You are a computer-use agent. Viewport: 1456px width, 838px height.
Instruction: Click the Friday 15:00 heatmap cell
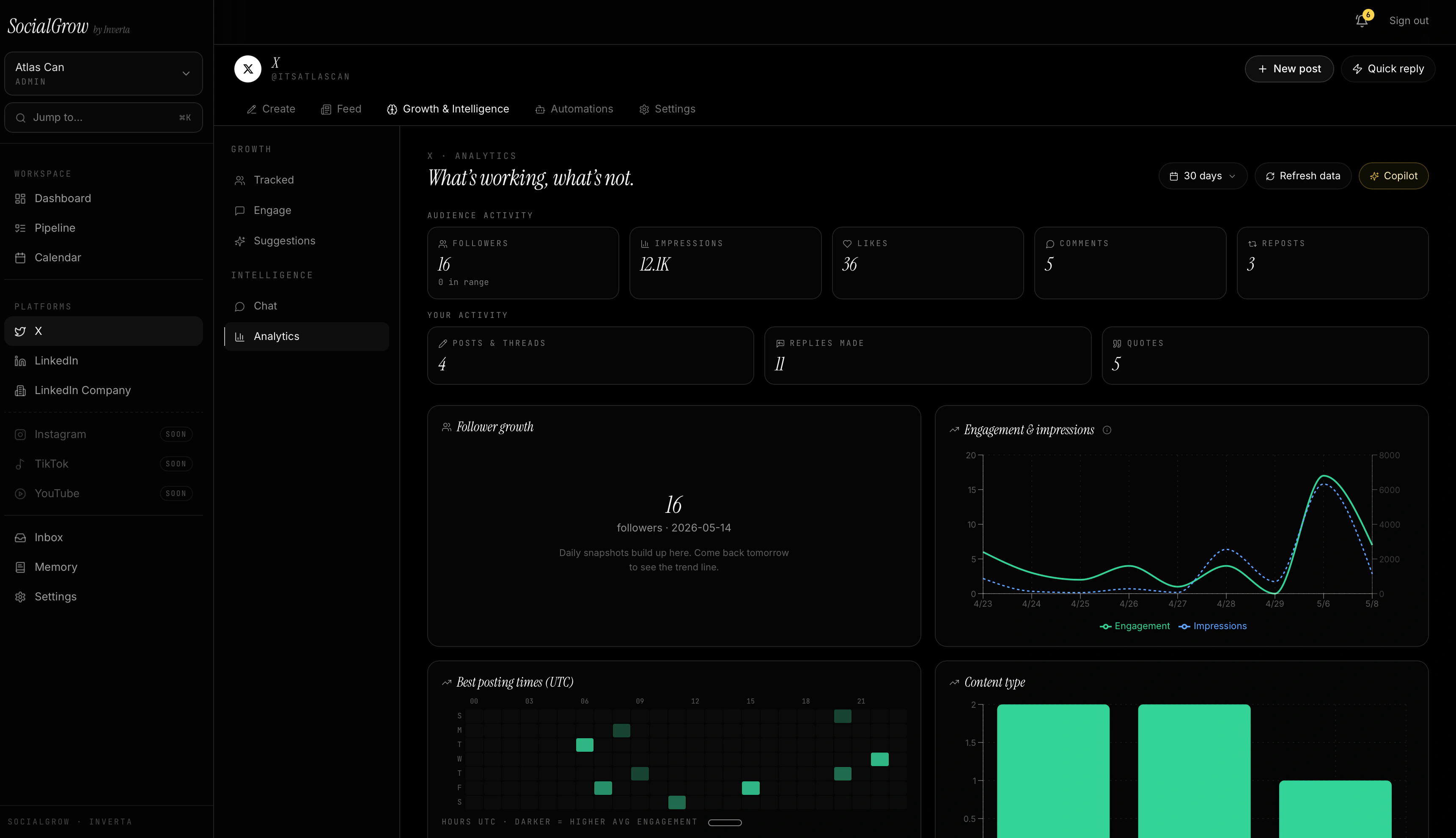[750, 789]
